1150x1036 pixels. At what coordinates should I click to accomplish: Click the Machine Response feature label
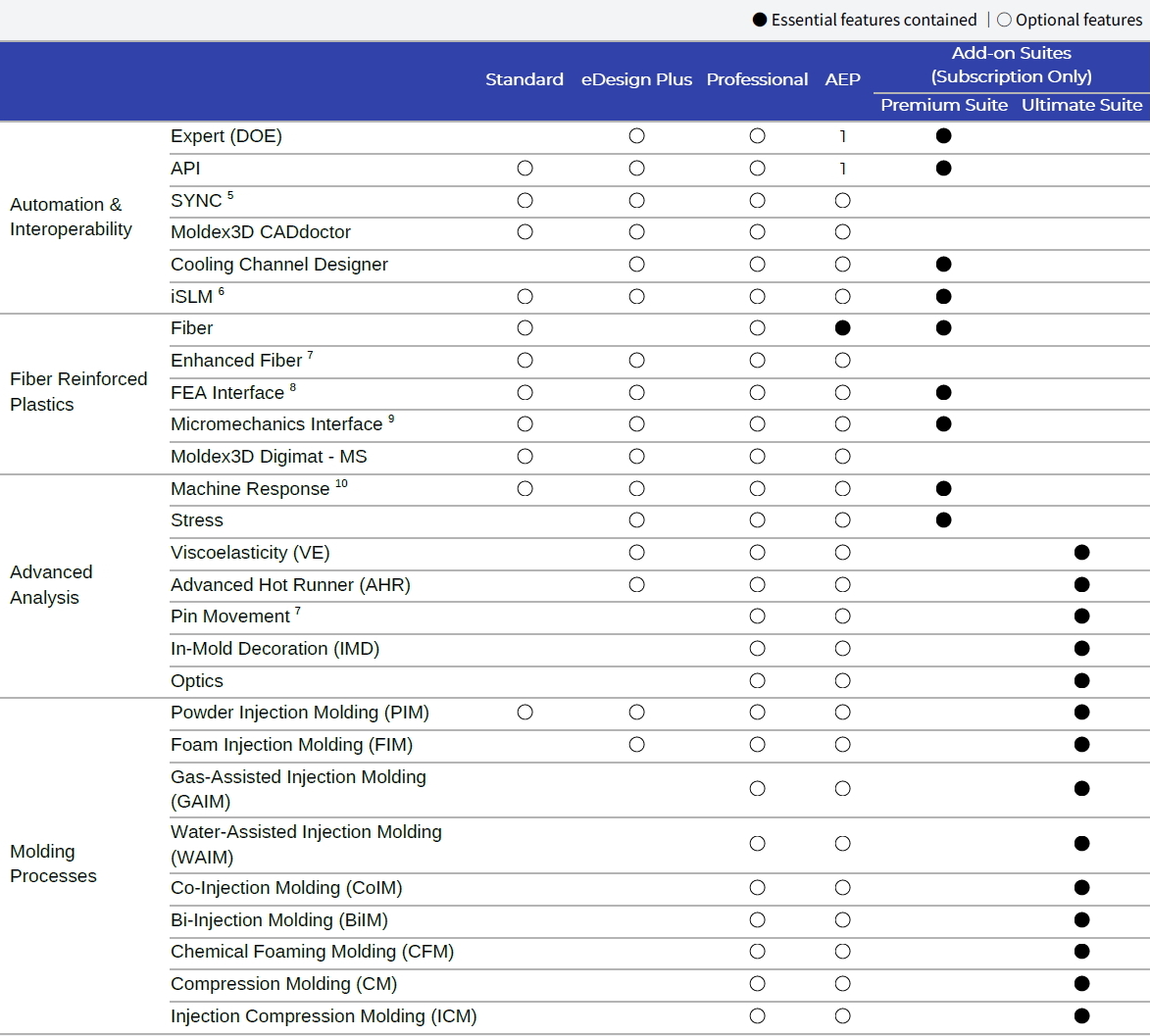tap(250, 489)
